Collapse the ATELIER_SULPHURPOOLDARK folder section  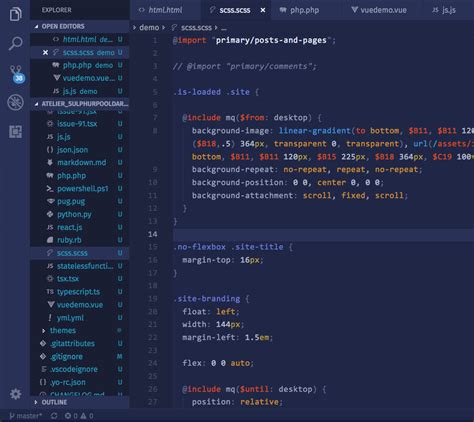pos(80,104)
